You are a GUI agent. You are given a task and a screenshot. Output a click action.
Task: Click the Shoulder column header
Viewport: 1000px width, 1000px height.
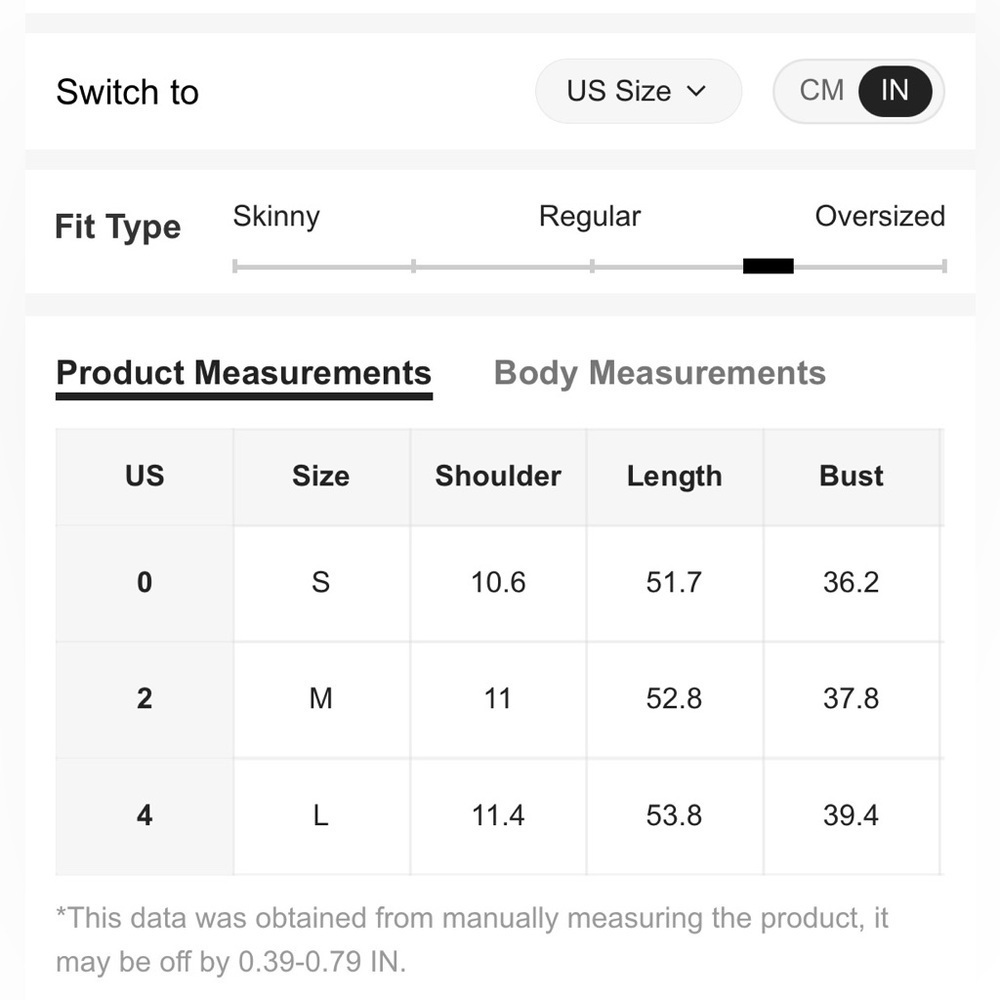[498, 476]
